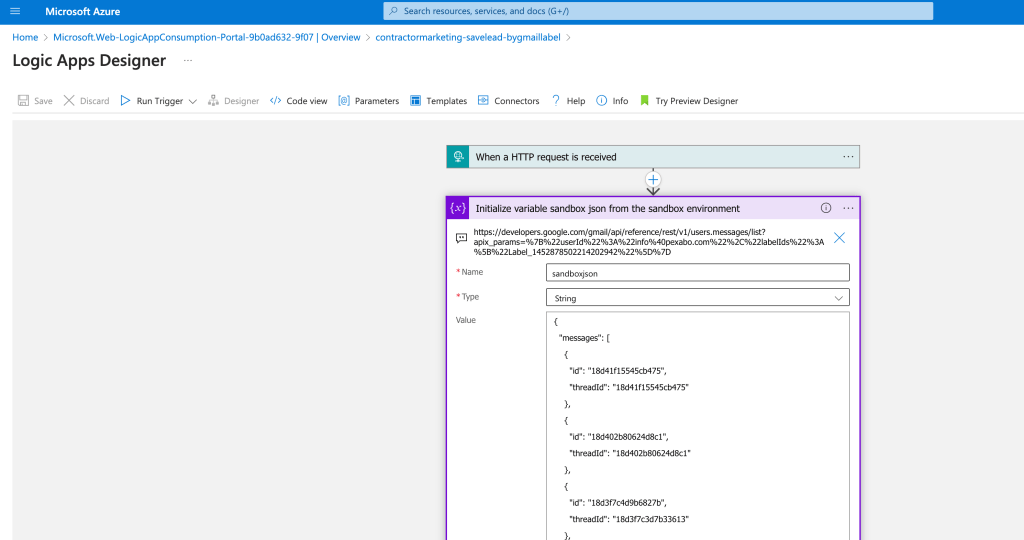This screenshot has width=1024, height=540.
Task: Switch to Designer view
Action: tap(234, 101)
